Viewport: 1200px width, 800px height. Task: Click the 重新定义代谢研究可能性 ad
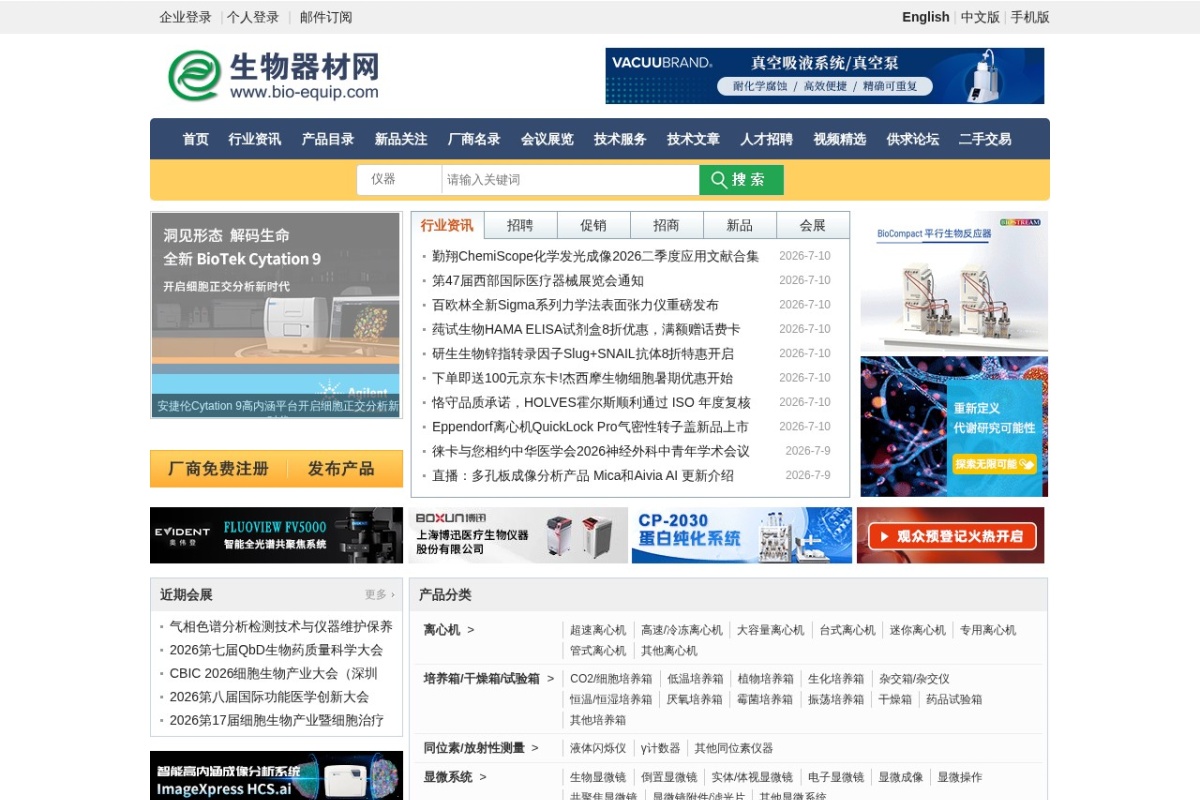point(954,426)
